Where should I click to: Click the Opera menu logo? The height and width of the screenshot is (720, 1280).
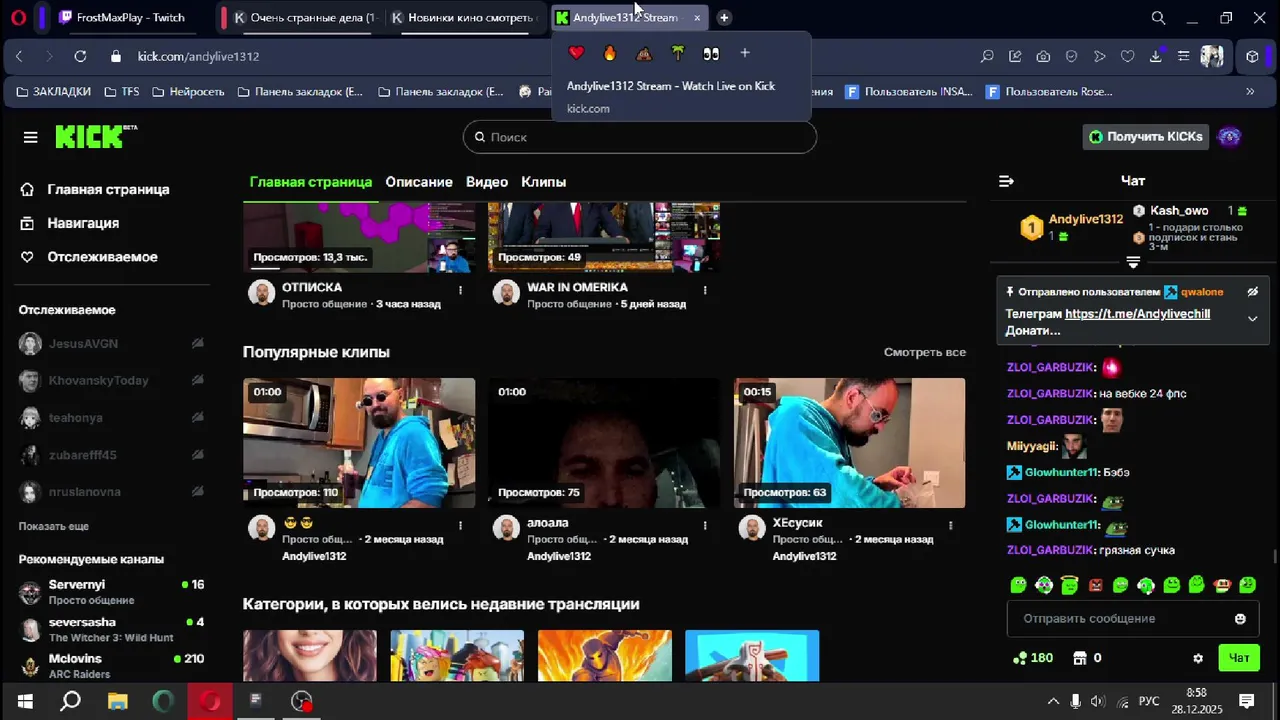point(17,17)
